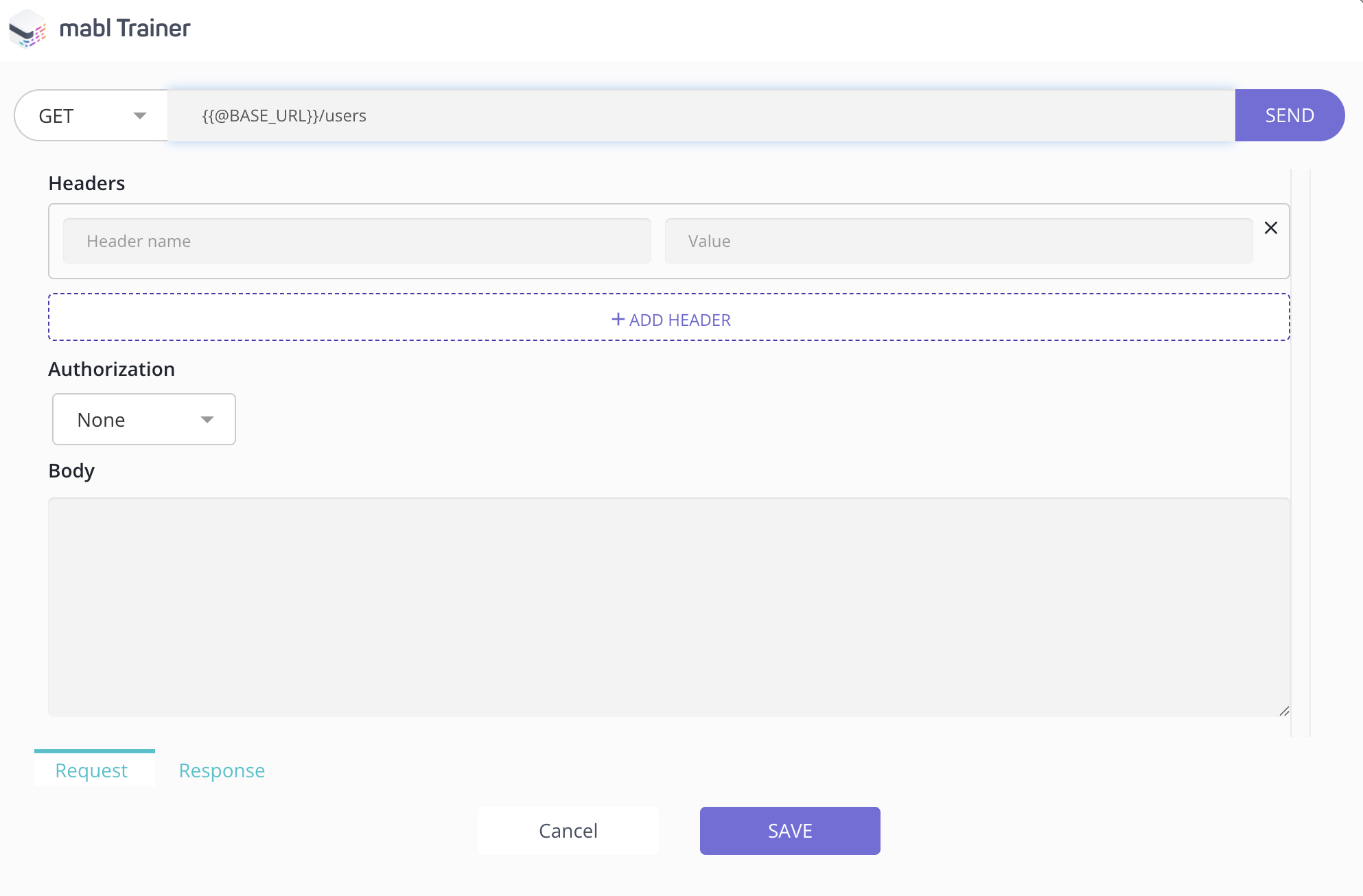Open the Authorization type dropdown
Viewport: 1363px width, 896px height.
click(x=207, y=419)
